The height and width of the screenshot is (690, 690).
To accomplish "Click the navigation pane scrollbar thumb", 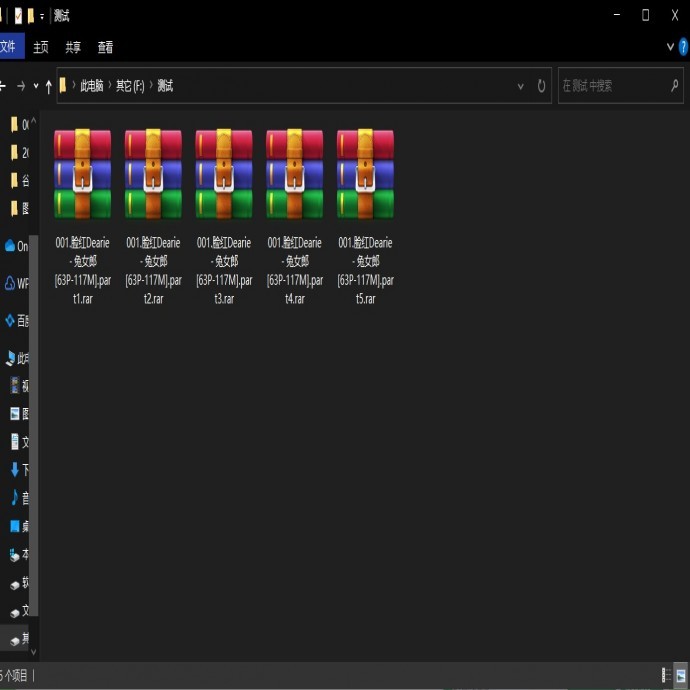I will coord(33,425).
